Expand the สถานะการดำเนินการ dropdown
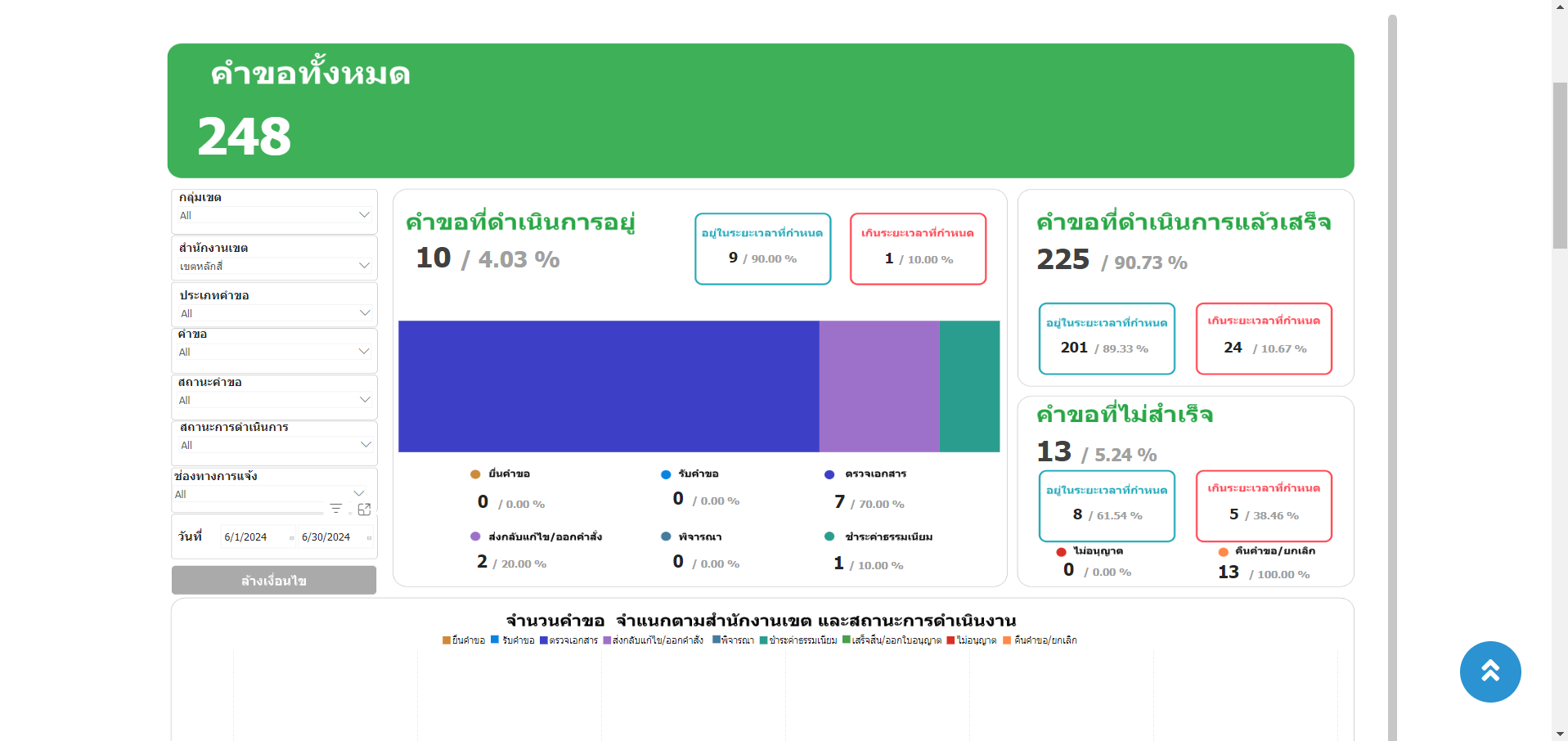The width and height of the screenshot is (1568, 741). point(365,445)
